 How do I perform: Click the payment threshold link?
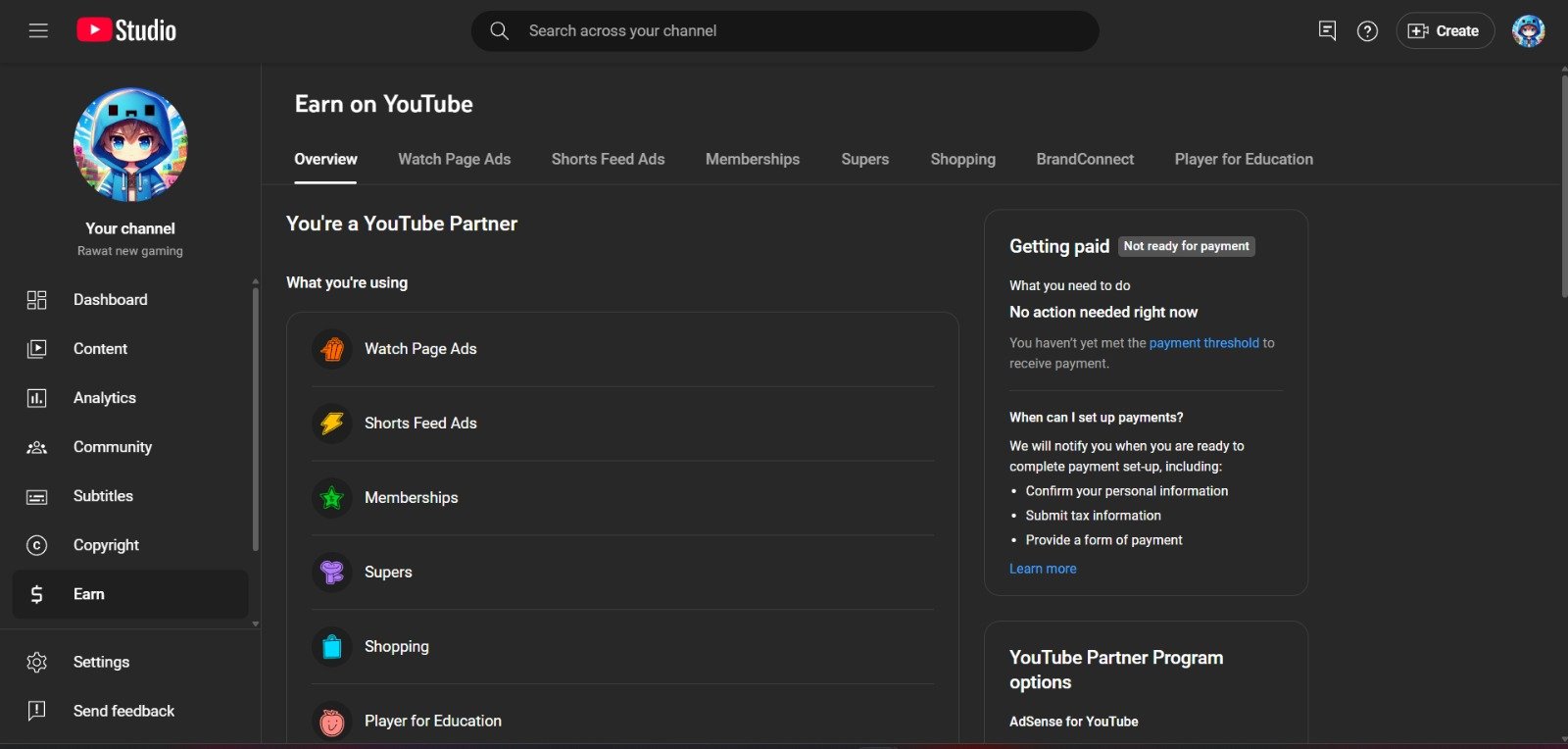click(x=1204, y=343)
